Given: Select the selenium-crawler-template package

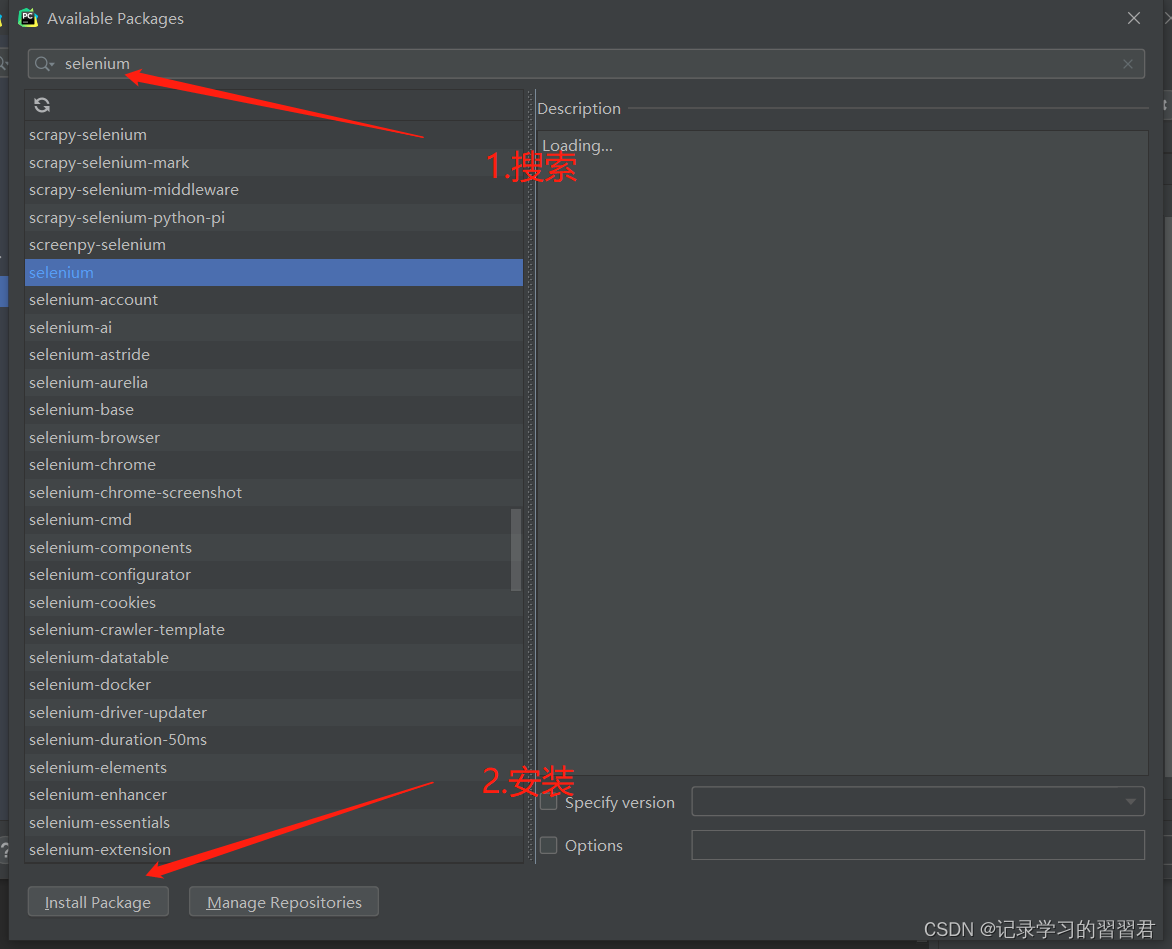Looking at the screenshot, I should (274, 630).
